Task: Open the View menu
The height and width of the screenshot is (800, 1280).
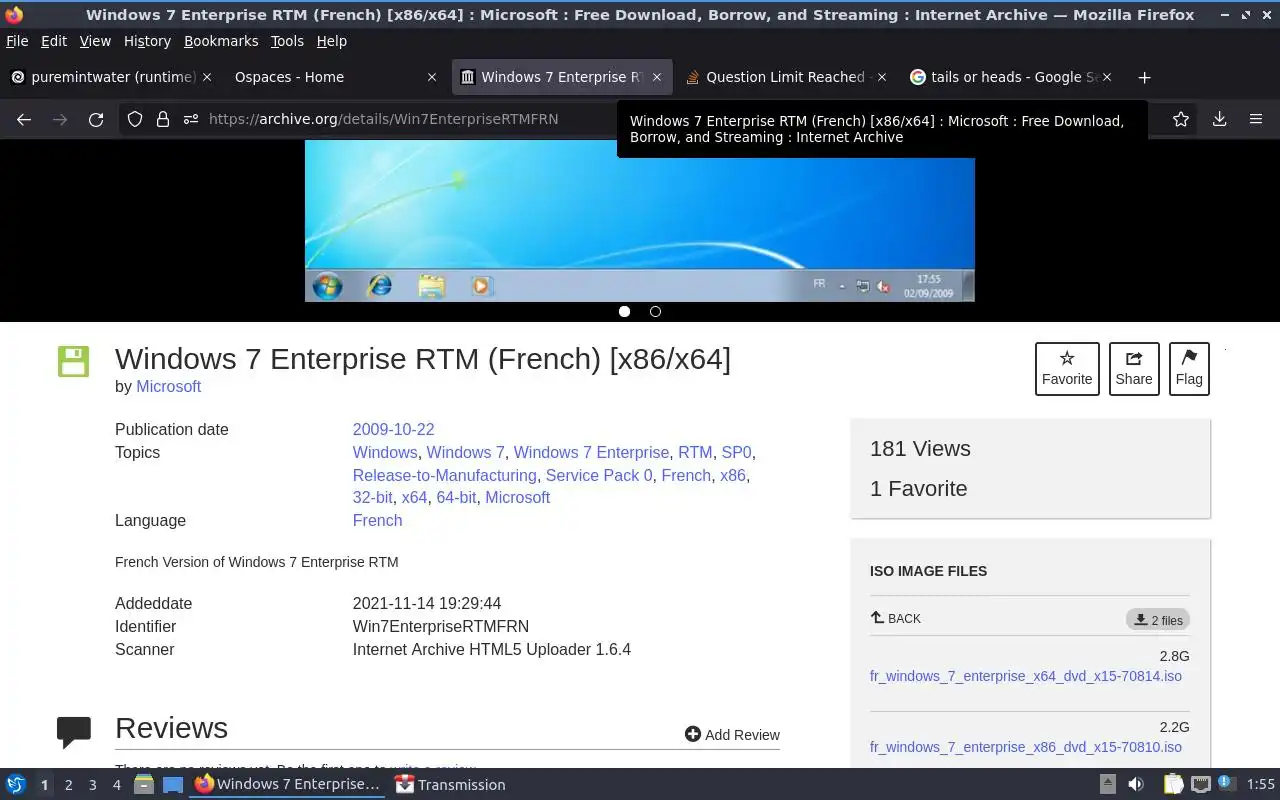Action: point(95,41)
